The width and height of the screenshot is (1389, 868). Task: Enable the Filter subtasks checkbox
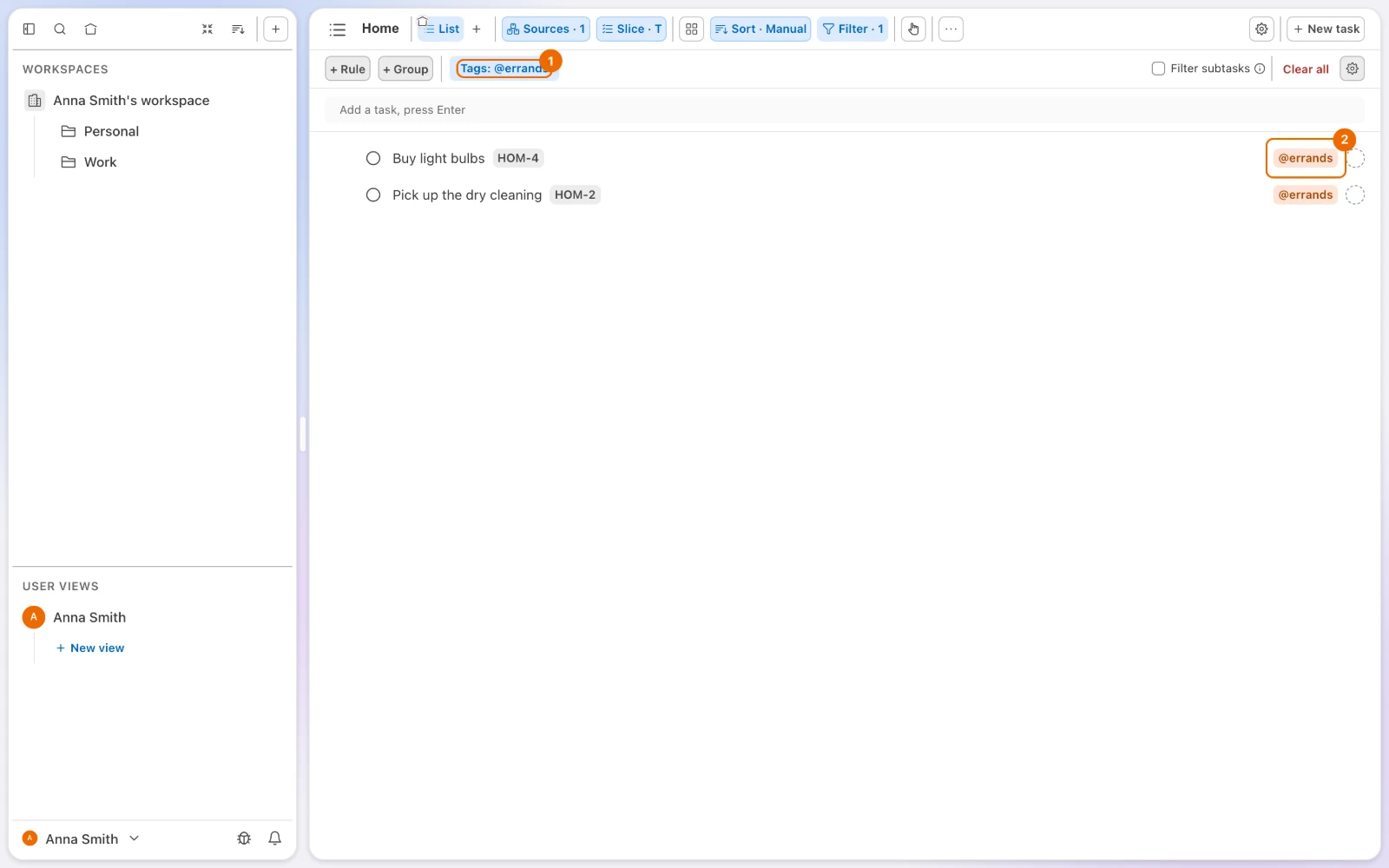point(1158,69)
